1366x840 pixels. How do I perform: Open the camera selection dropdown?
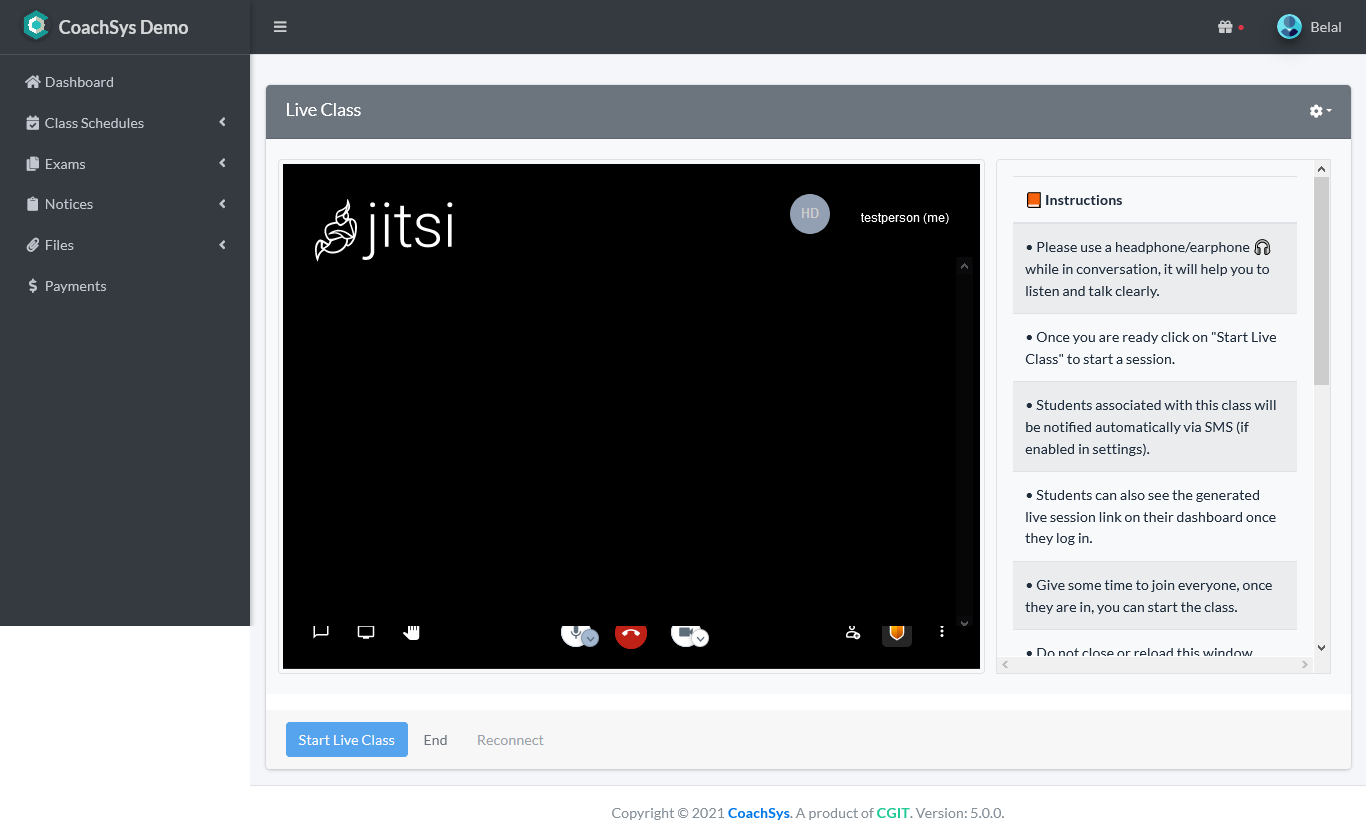[x=699, y=638]
